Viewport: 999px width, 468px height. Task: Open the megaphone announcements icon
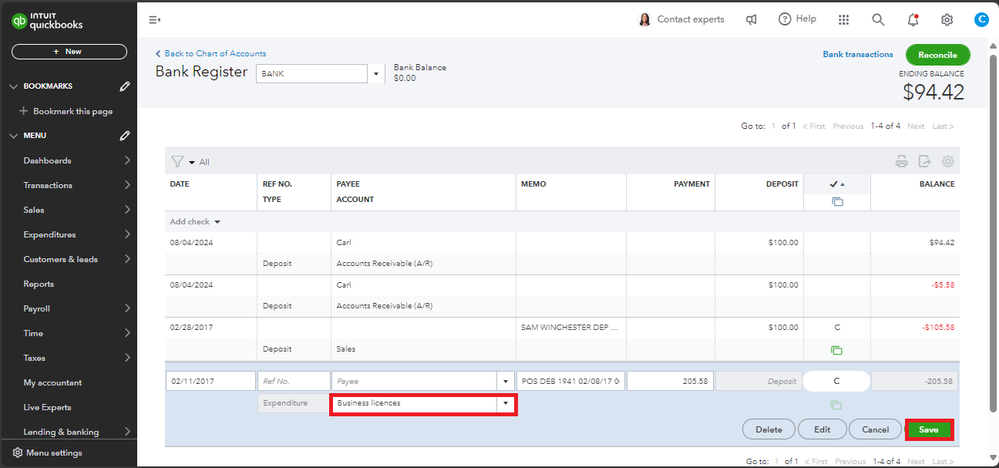point(751,20)
